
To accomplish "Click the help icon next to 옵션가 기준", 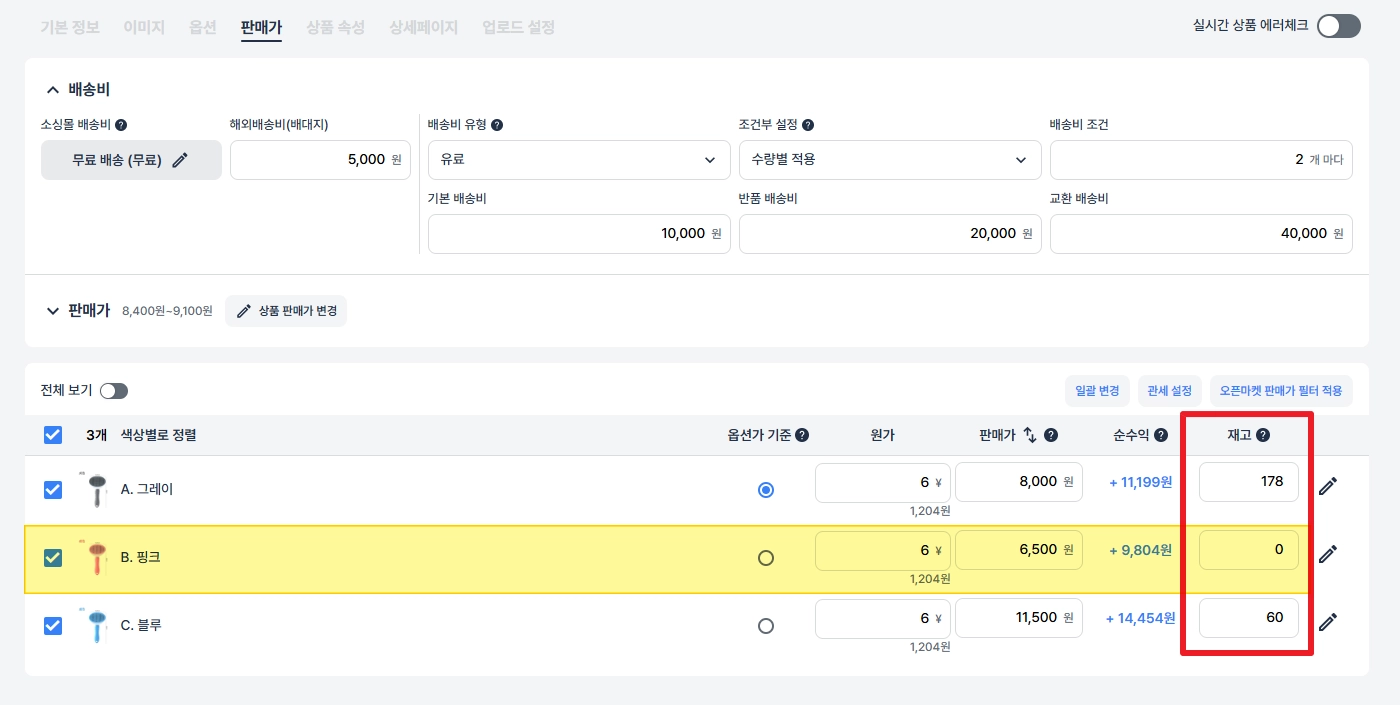I will 802,435.
